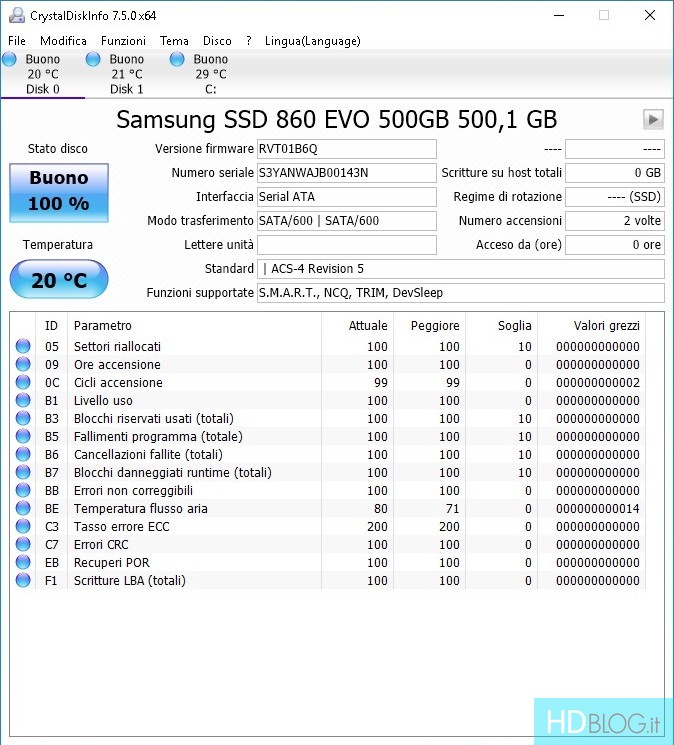Viewport: 674px width, 745px height.
Task: Click status icon for Cancellazioni fallite row
Action: 23,454
